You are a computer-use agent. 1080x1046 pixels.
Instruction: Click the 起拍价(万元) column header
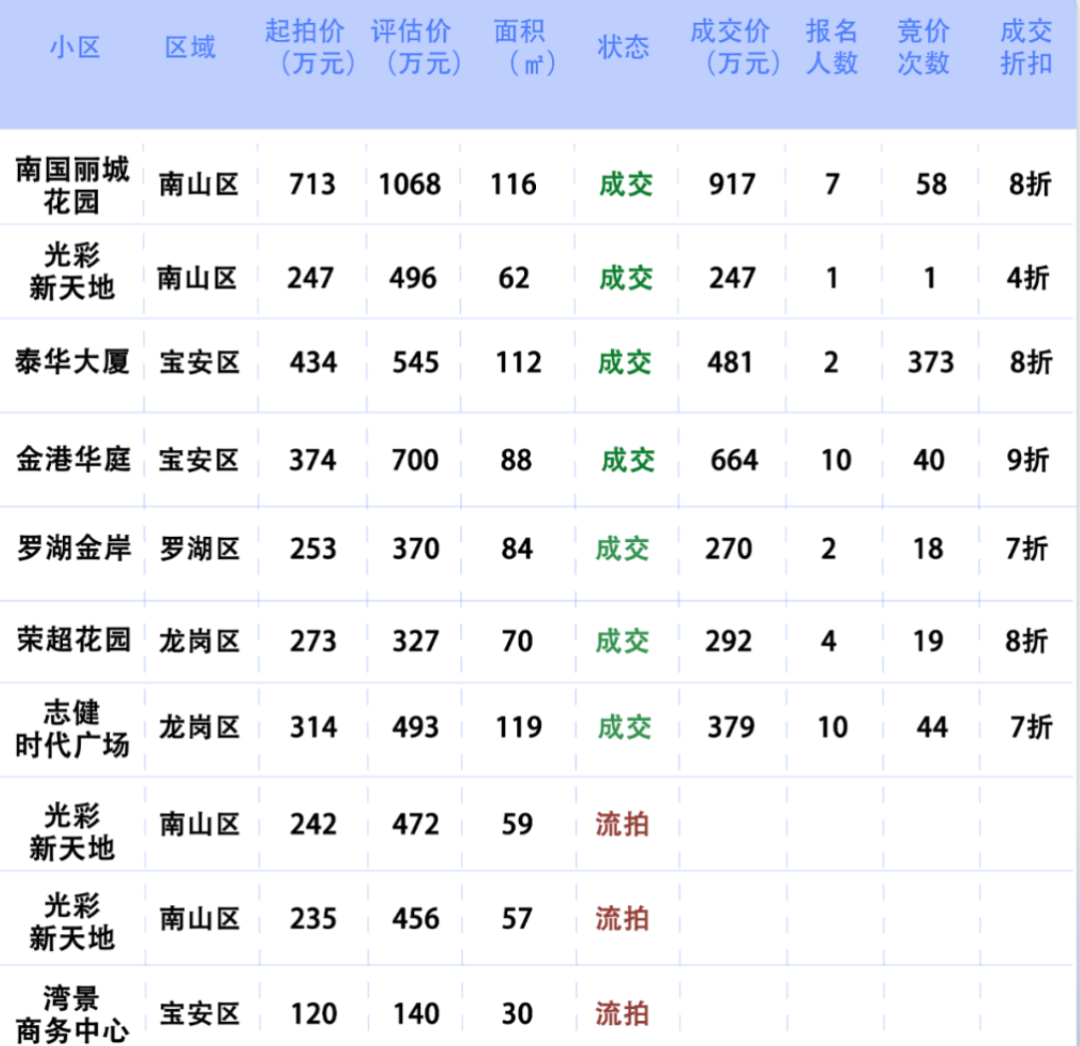(x=310, y=47)
